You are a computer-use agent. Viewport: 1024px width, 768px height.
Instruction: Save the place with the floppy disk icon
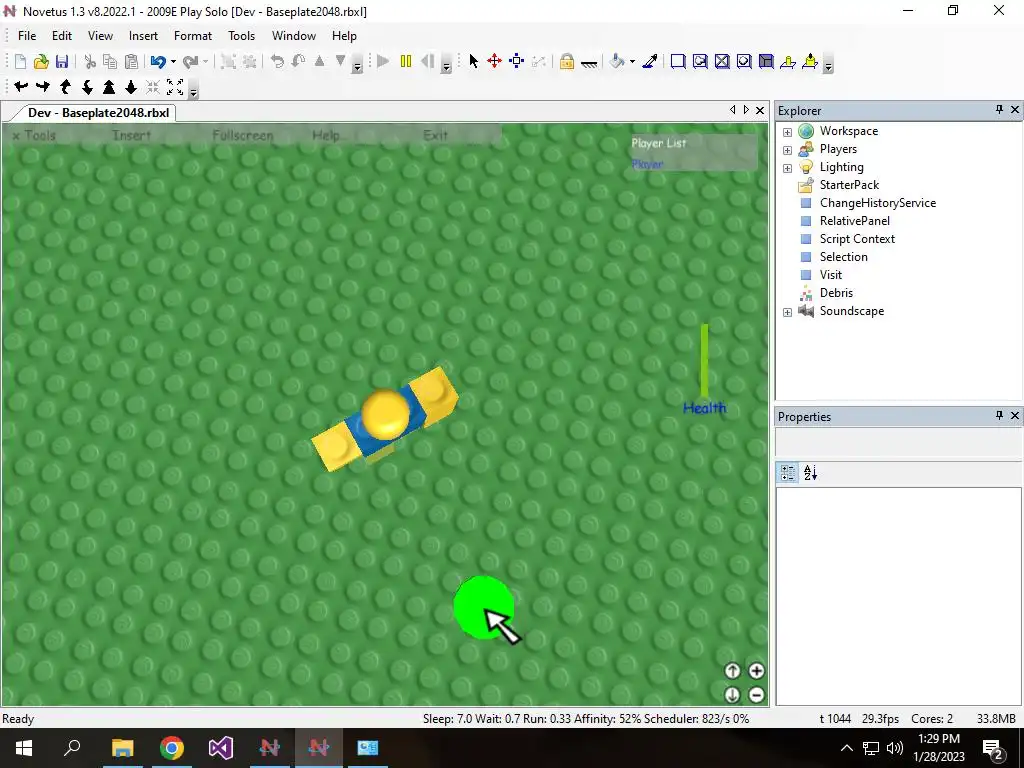pyautogui.click(x=62, y=61)
